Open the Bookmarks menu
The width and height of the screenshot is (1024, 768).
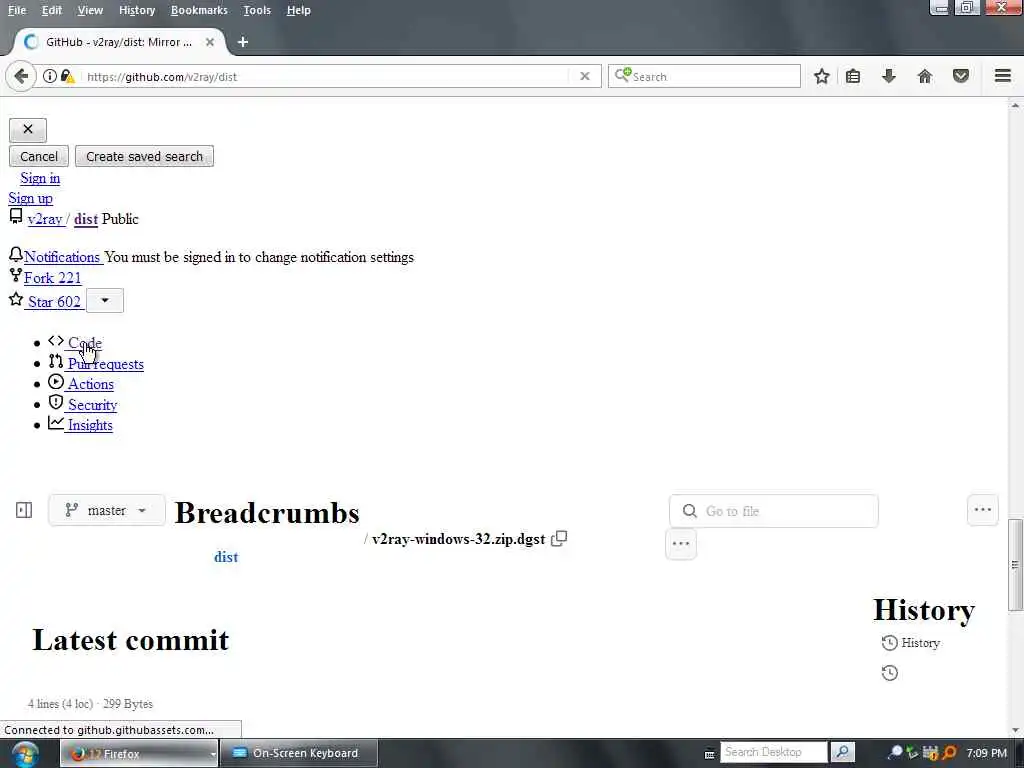tap(199, 10)
